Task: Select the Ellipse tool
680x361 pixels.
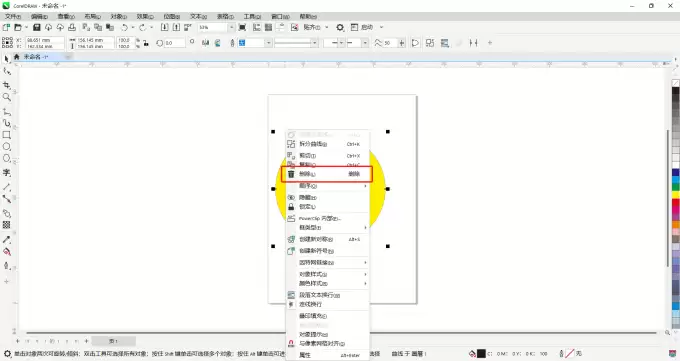Action: 7,147
